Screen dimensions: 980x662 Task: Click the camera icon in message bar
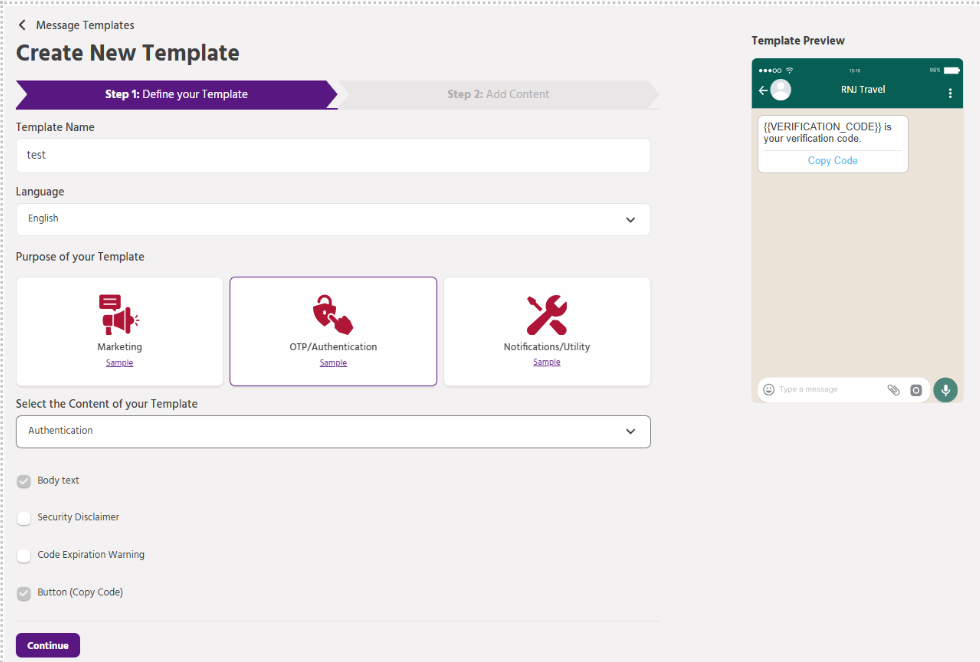click(916, 390)
